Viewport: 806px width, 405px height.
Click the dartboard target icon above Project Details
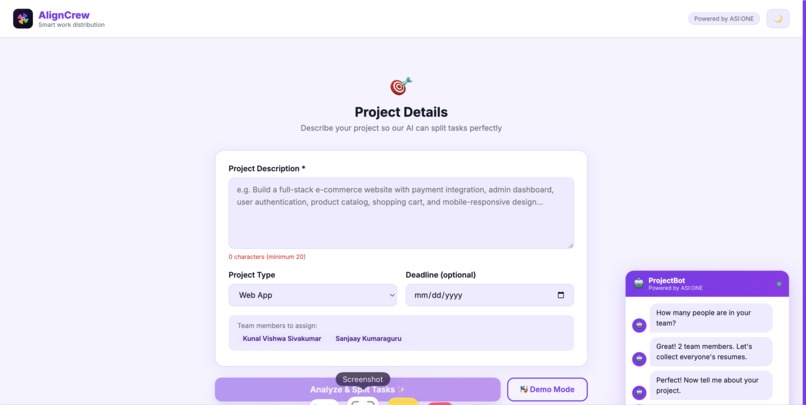click(401, 86)
